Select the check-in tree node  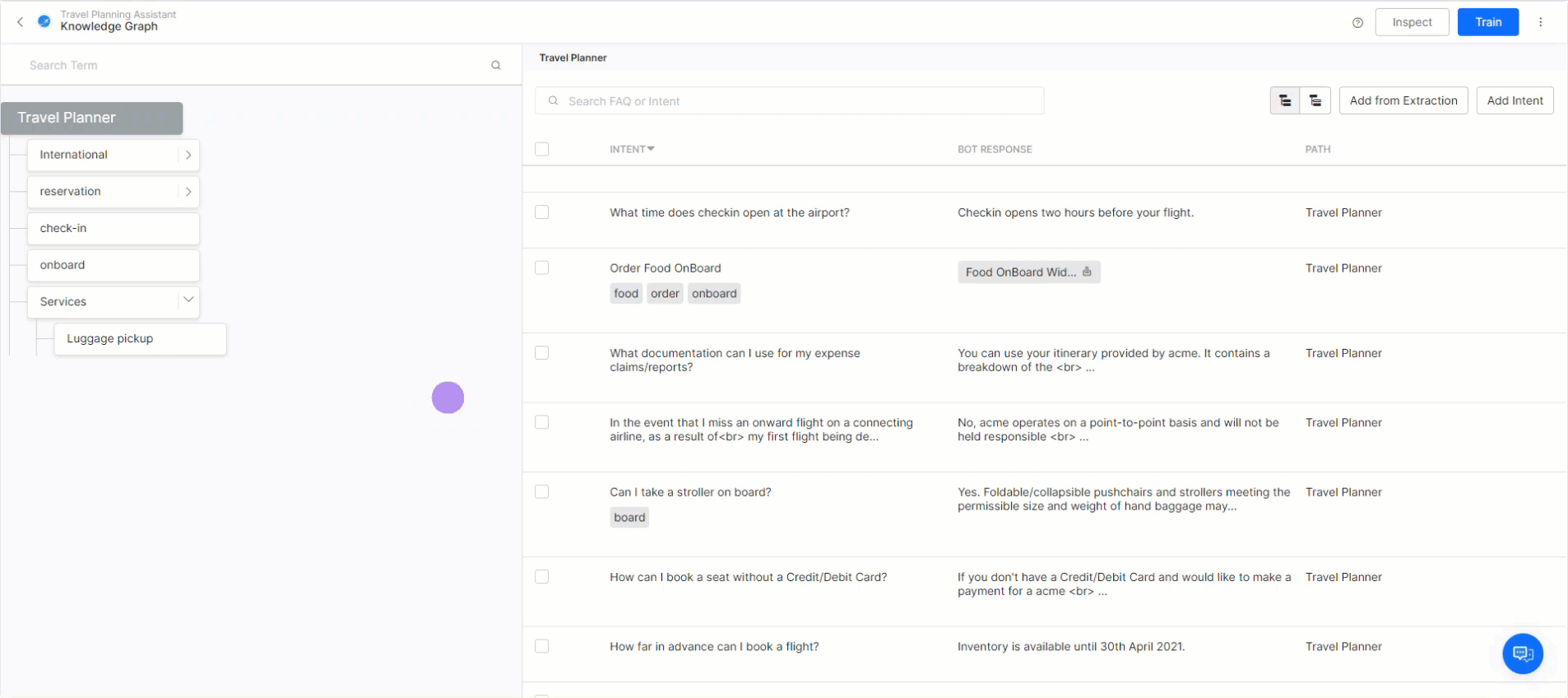[113, 229]
